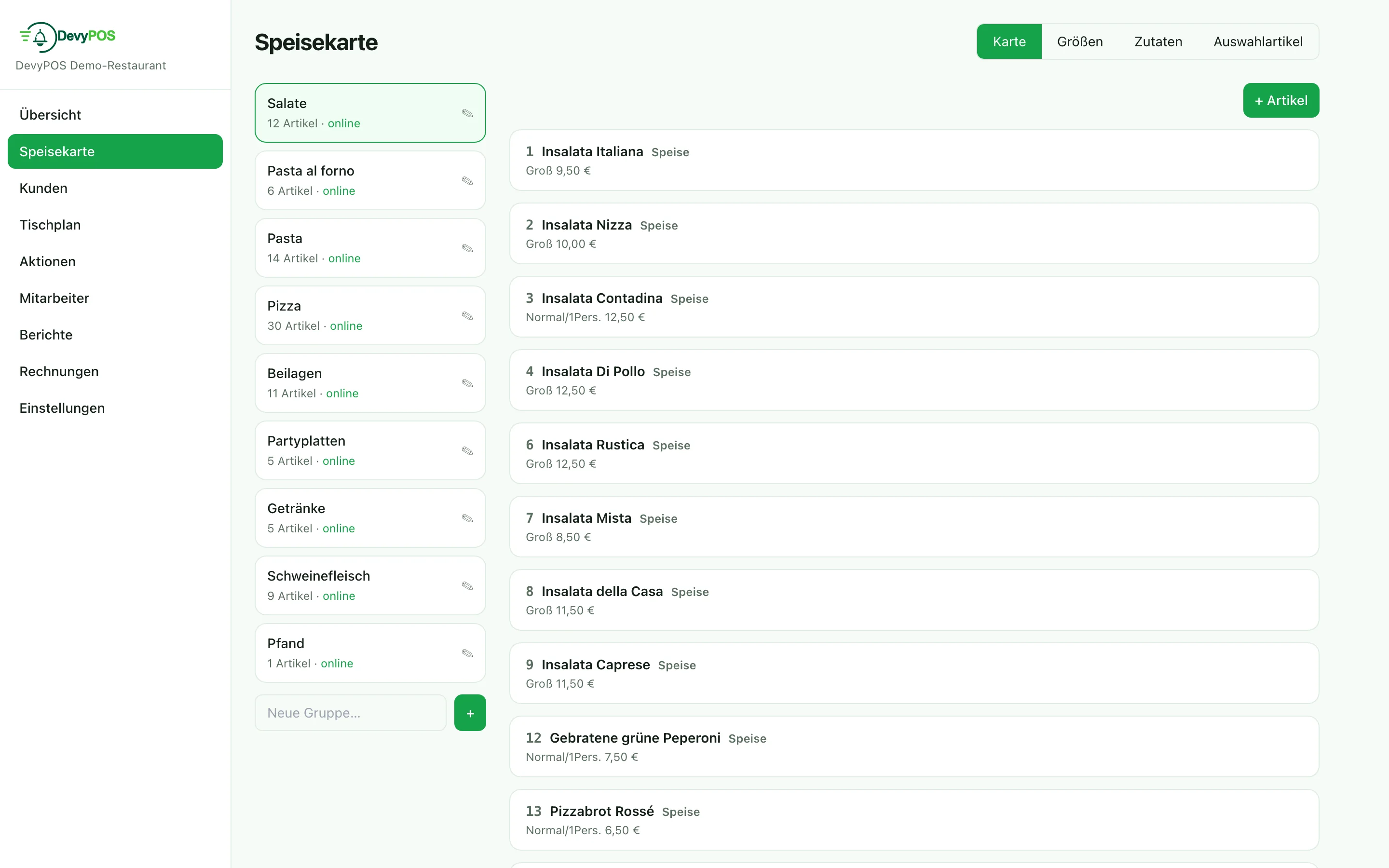
Task: Edit the Salate group pencil icon
Action: (467, 113)
